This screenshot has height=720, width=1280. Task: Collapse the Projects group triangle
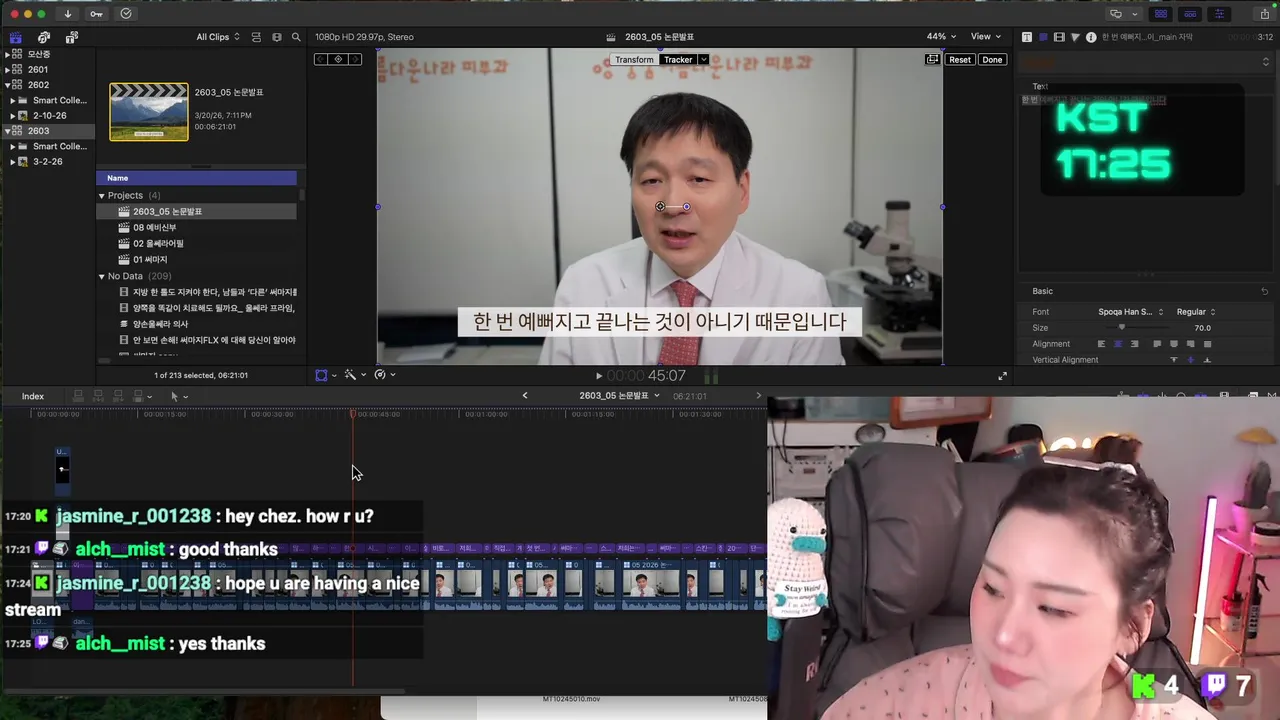(x=101, y=195)
